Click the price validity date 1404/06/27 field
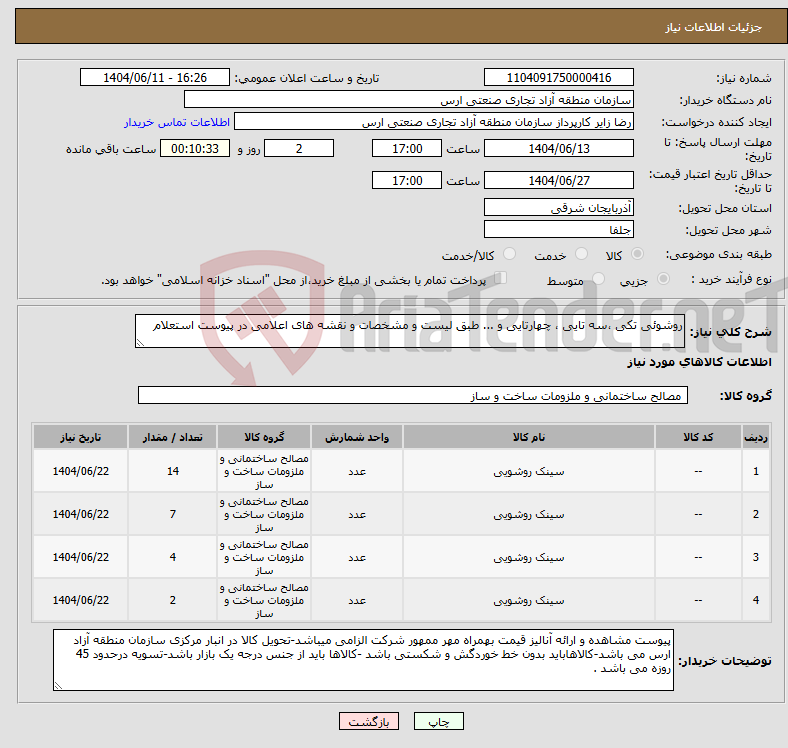This screenshot has height=748, width=788. pyautogui.click(x=559, y=180)
